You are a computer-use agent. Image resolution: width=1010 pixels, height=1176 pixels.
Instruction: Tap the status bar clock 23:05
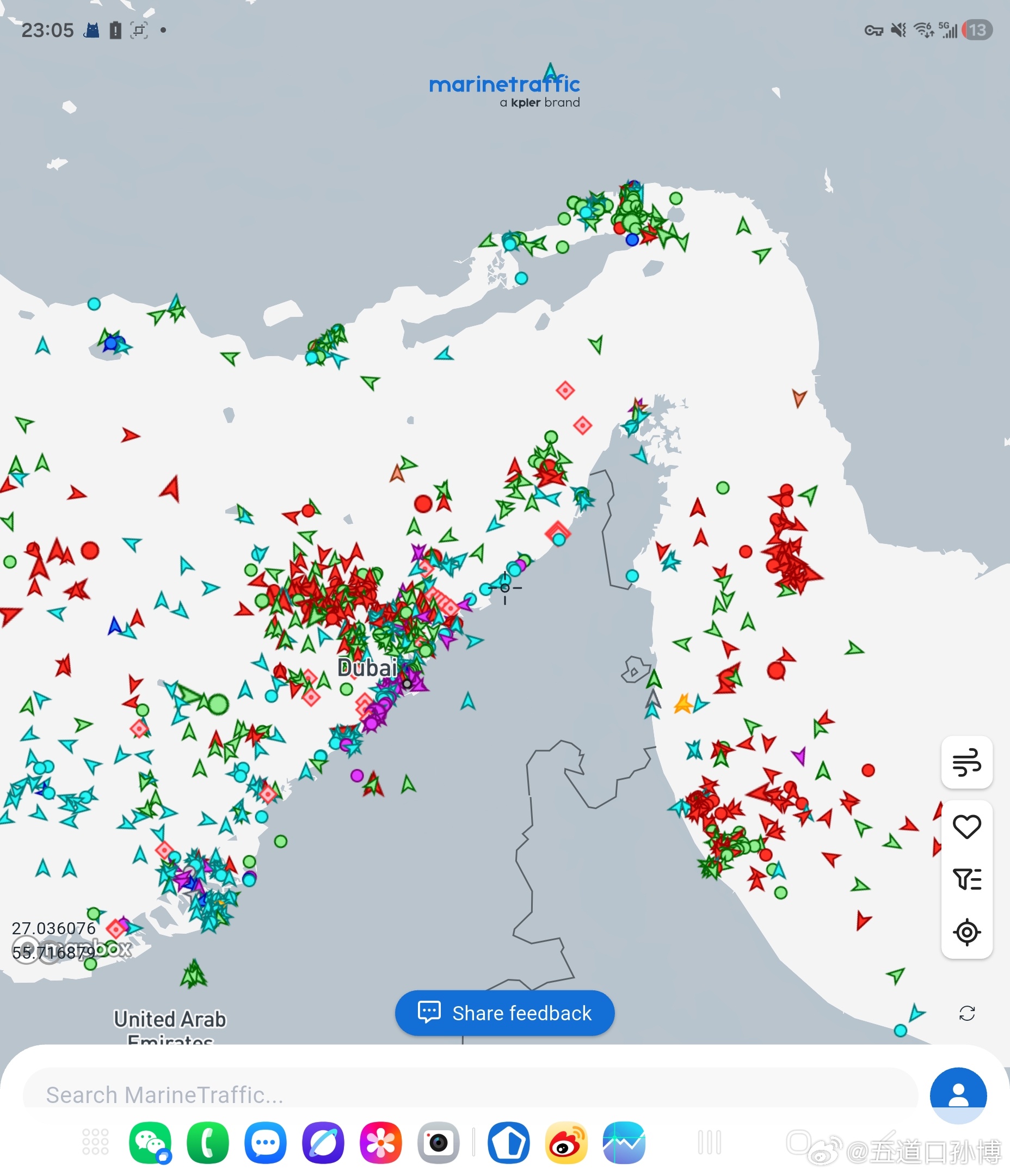pyautogui.click(x=48, y=30)
